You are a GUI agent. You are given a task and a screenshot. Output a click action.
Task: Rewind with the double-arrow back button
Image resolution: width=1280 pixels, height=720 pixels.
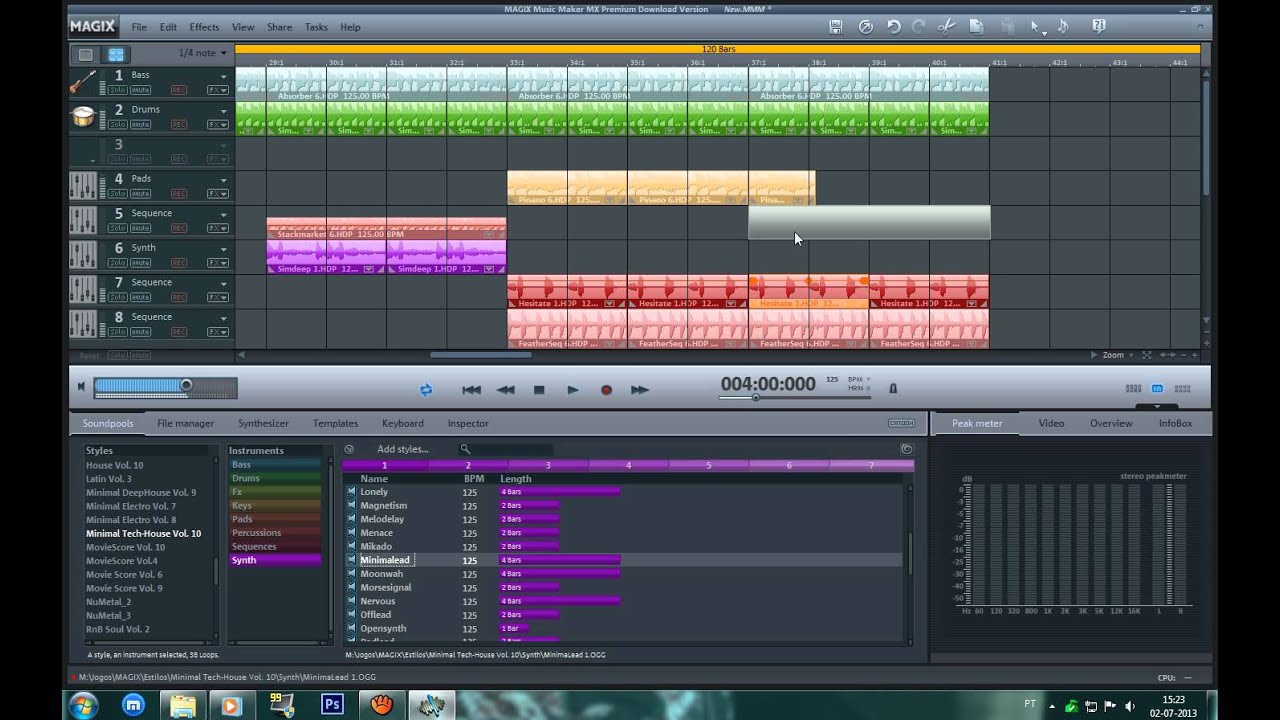506,390
